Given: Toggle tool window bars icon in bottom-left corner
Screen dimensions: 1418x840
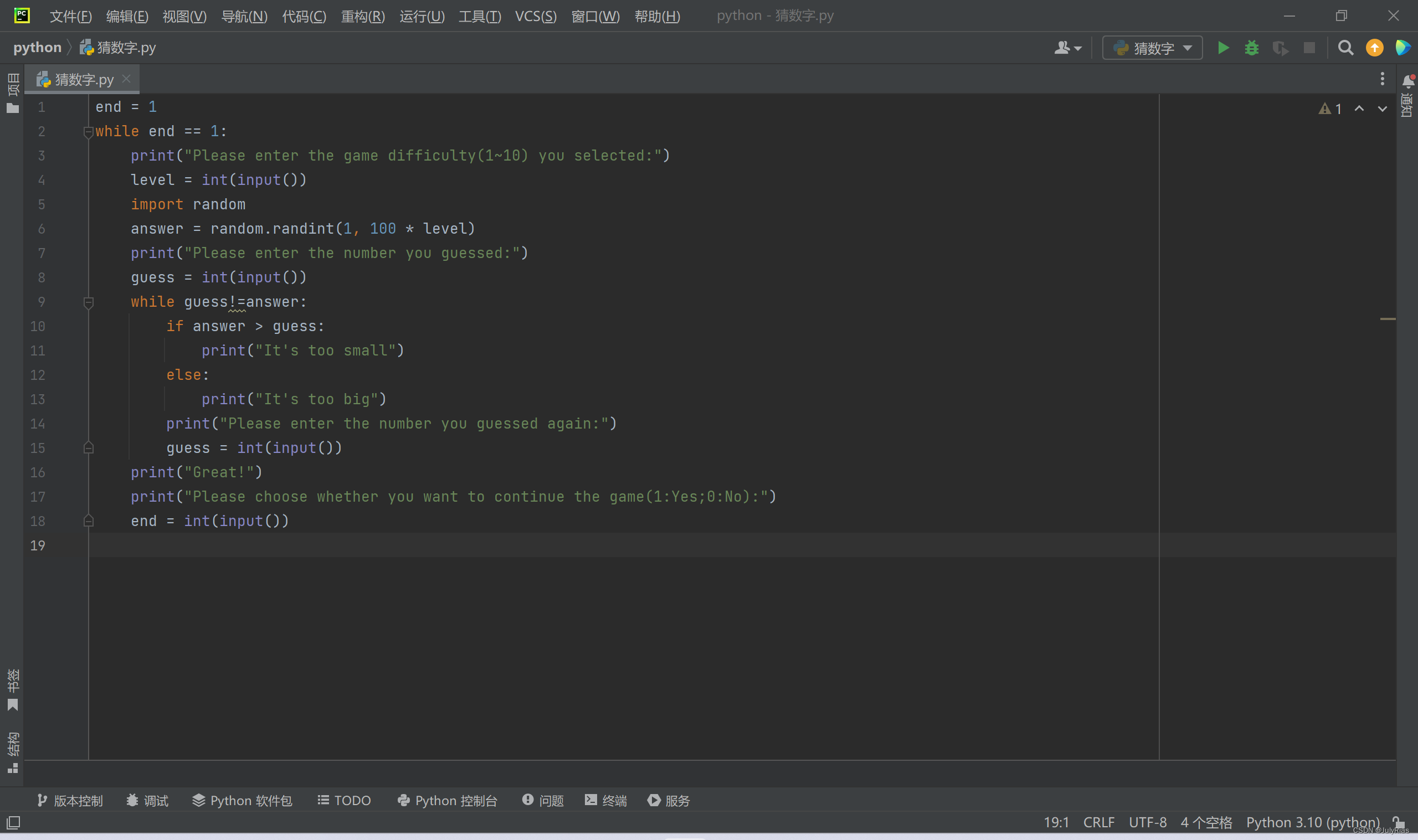Looking at the screenshot, I should tap(13, 822).
